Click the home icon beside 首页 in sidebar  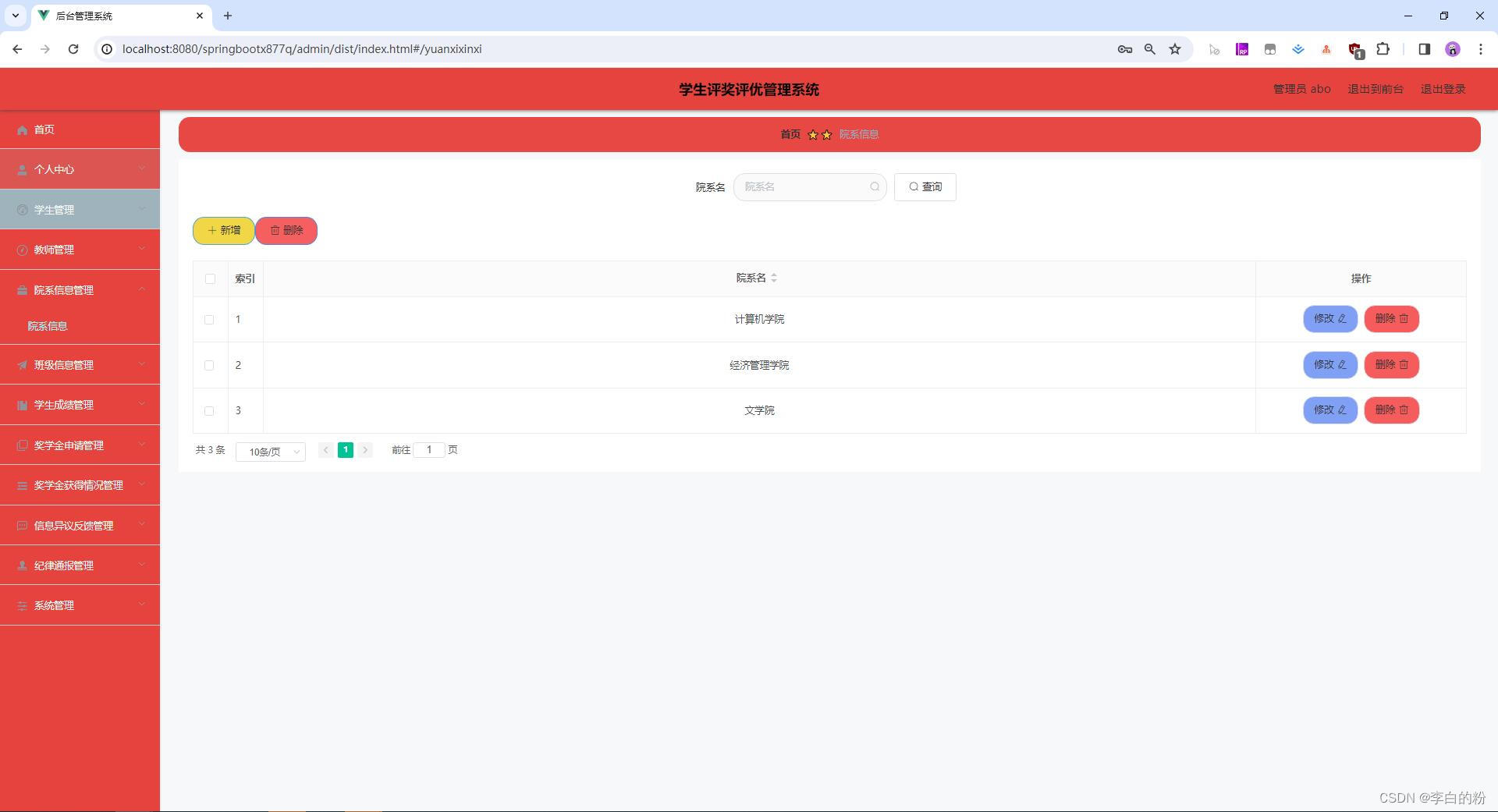tap(22, 130)
